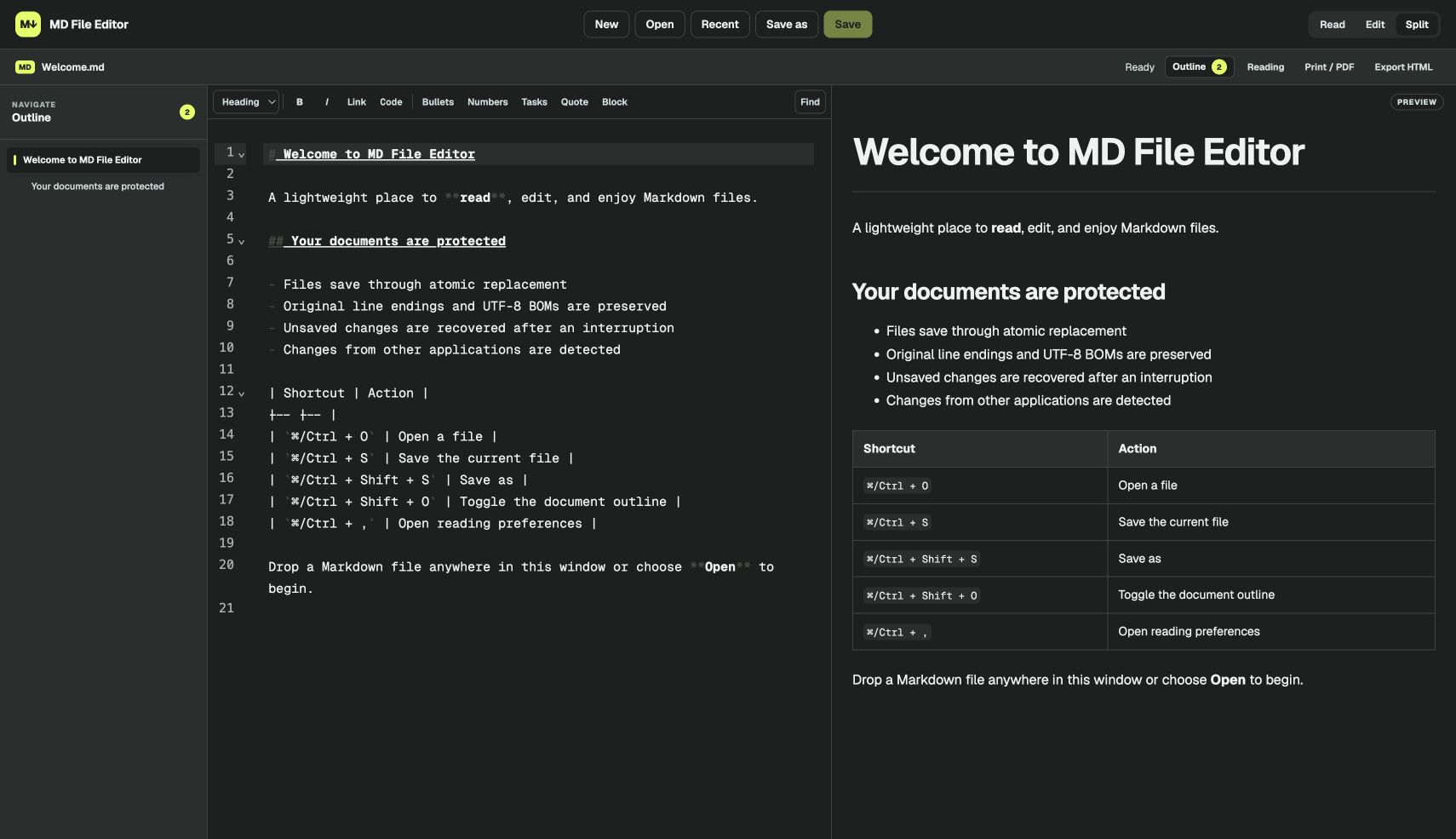The height and width of the screenshot is (839, 1456).
Task: Apply italic with the I button
Action: (327, 102)
